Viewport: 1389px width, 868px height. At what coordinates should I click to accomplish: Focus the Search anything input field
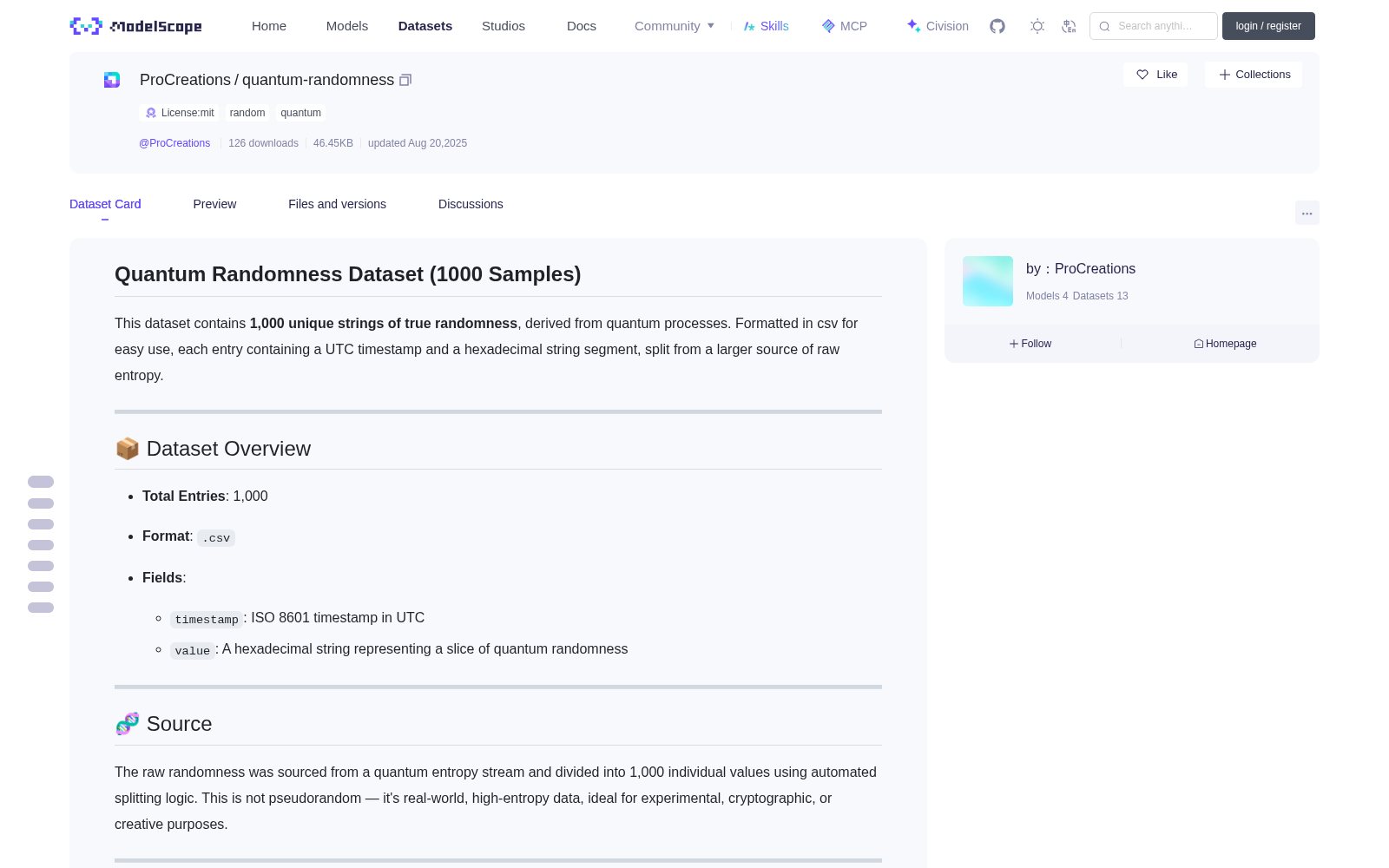[x=1154, y=26]
